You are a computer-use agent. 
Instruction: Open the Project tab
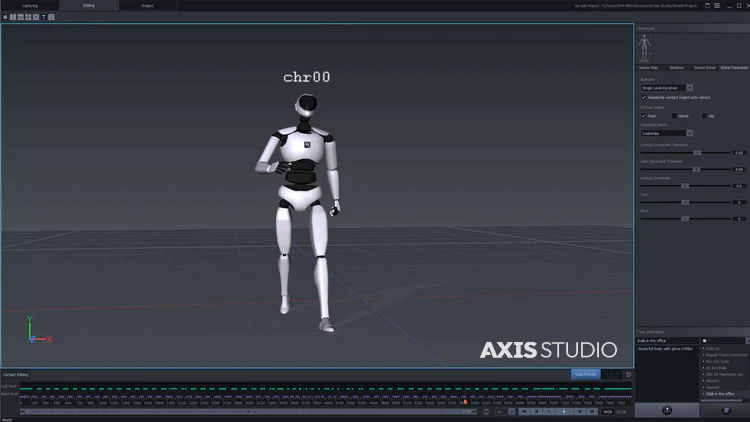coord(148,6)
